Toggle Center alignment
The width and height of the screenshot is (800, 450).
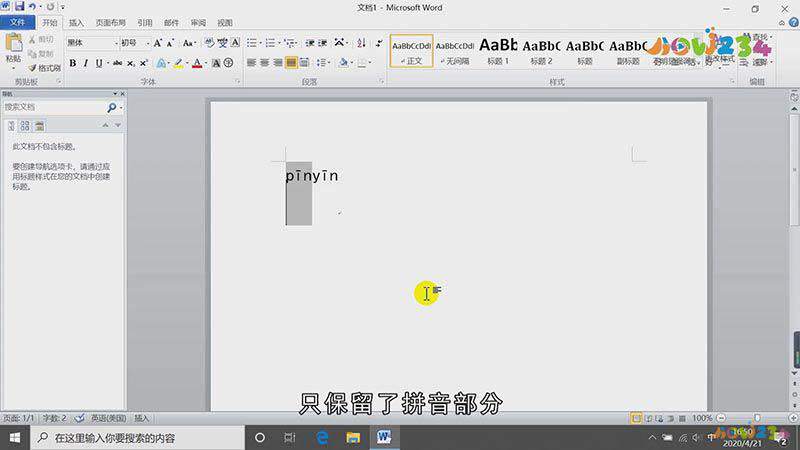click(265, 63)
